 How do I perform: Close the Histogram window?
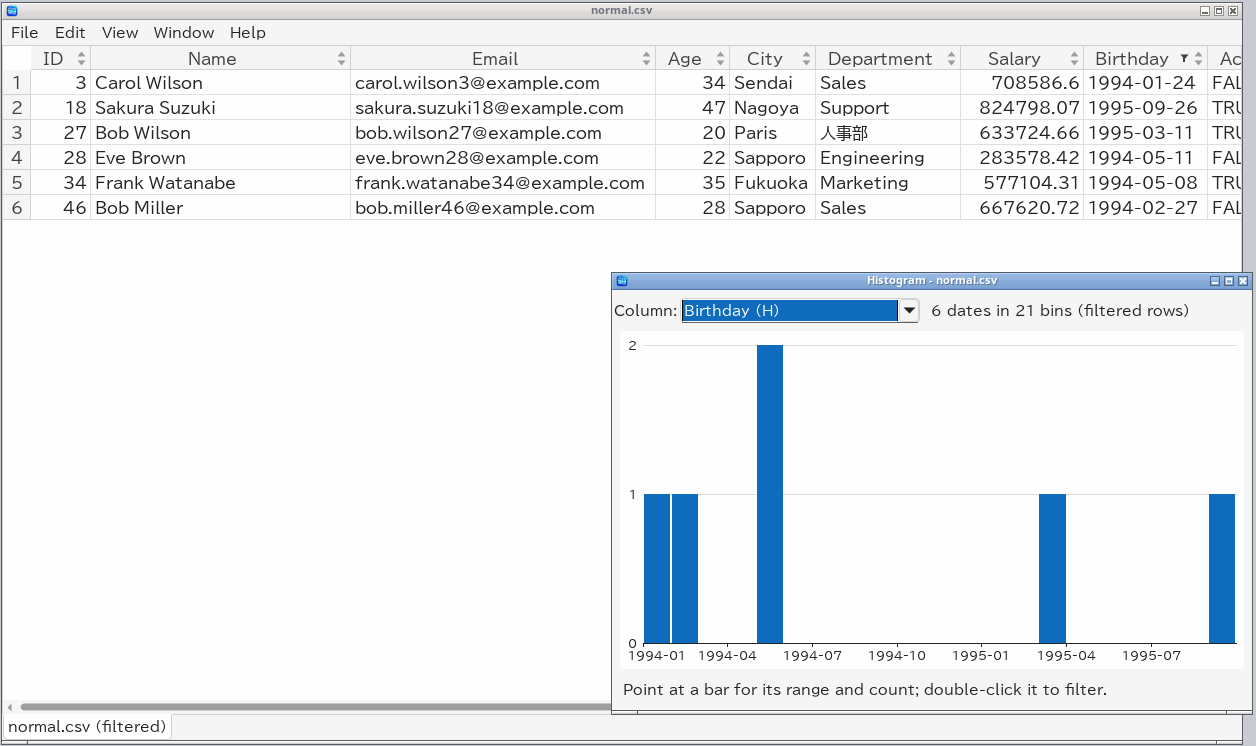click(x=1243, y=281)
